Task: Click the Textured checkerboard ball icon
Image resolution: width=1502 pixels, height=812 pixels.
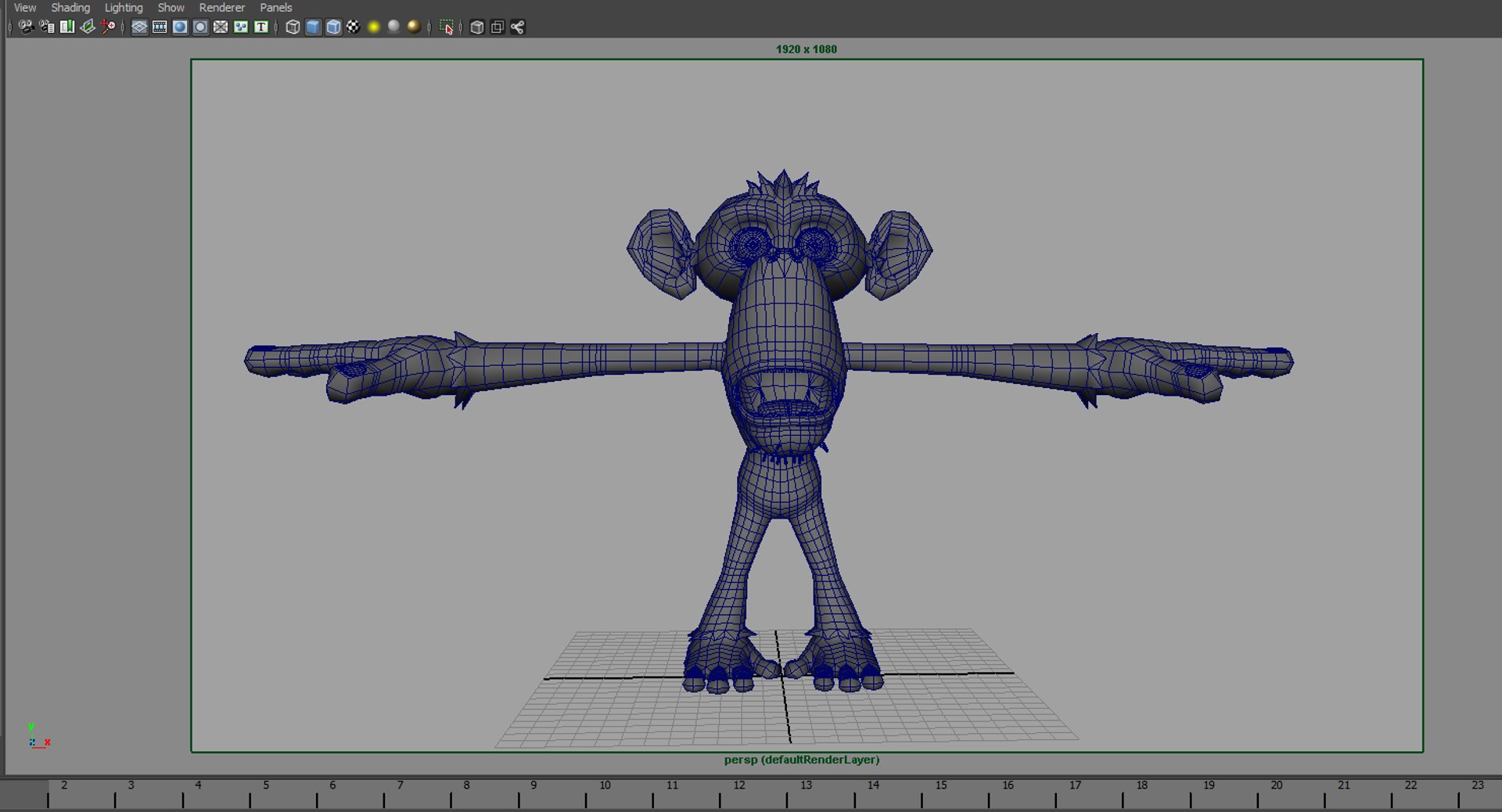Action: click(x=354, y=27)
